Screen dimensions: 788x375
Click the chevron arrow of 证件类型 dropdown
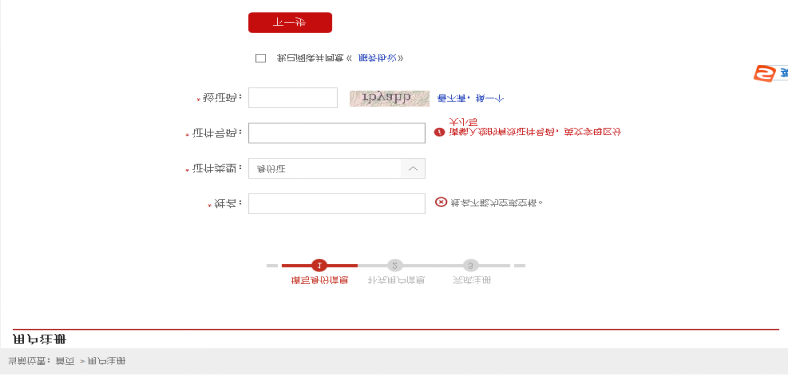413,168
